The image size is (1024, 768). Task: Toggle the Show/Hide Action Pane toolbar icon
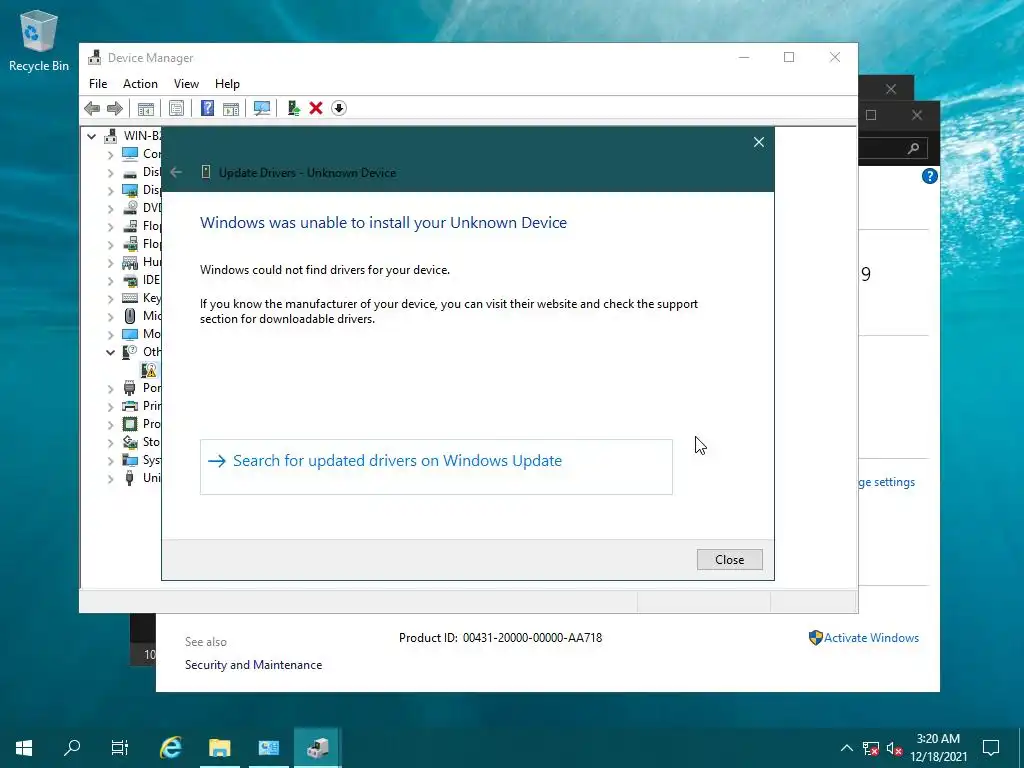point(231,108)
